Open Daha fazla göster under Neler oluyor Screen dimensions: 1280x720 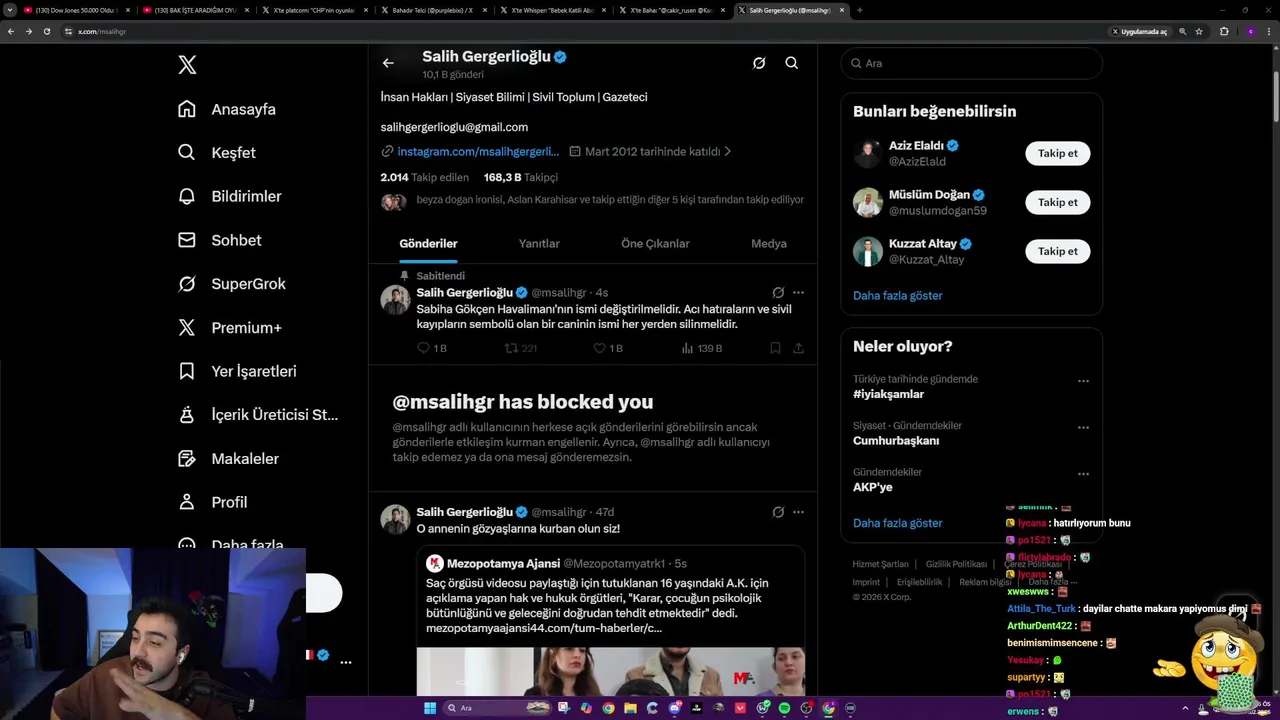(x=897, y=523)
